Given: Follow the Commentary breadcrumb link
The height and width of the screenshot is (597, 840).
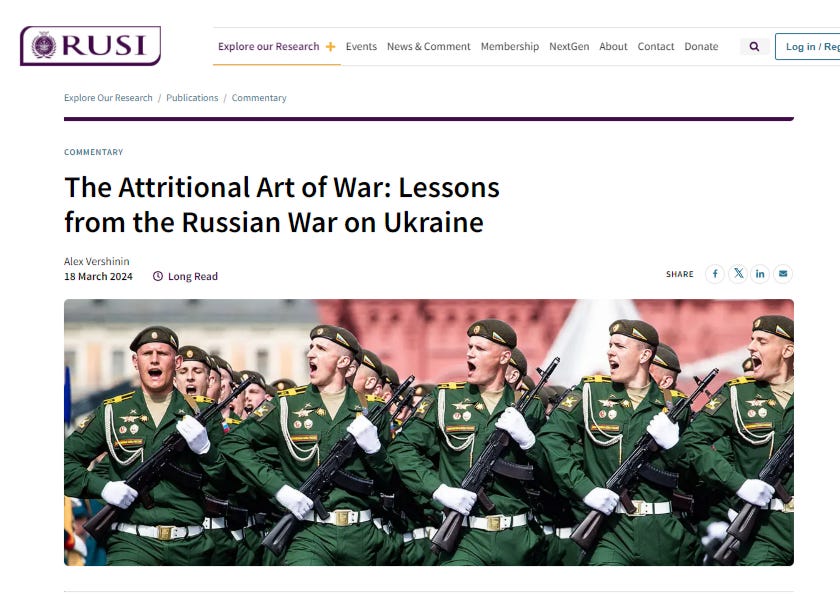Looking at the screenshot, I should pos(259,98).
